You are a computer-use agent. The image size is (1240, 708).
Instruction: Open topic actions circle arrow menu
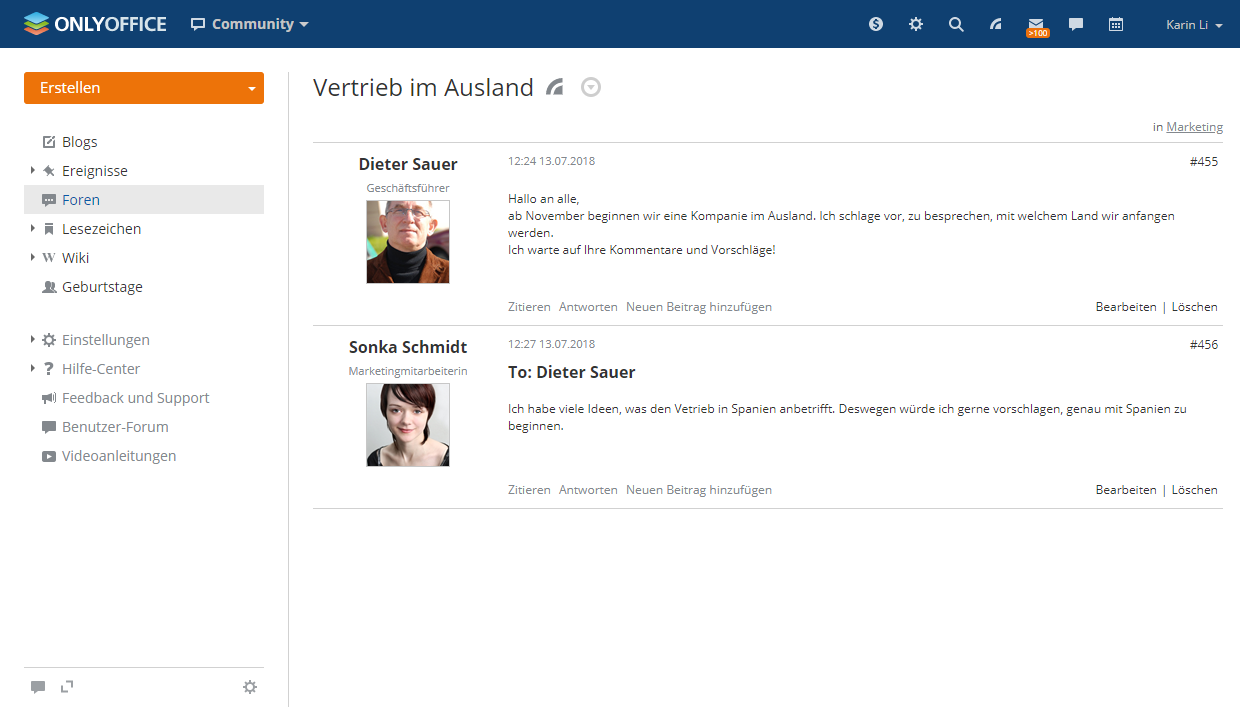tap(591, 88)
